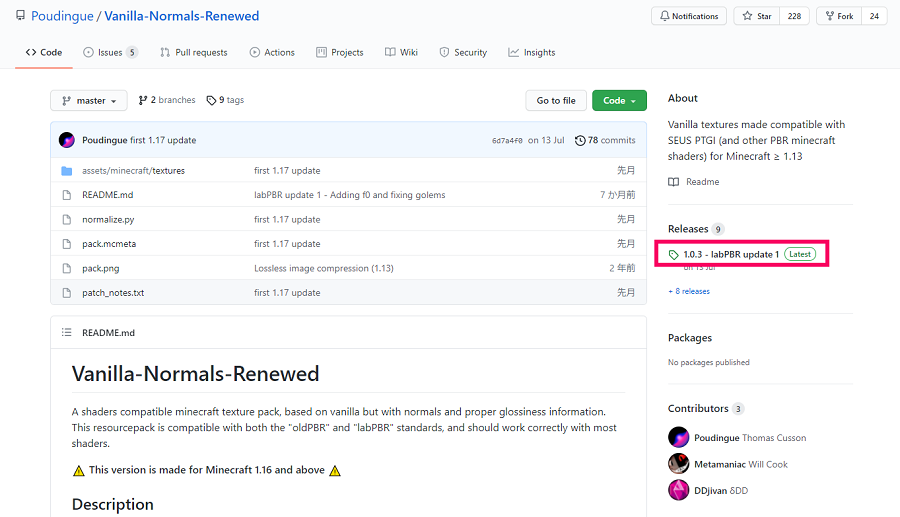Fork the repository

click(x=839, y=16)
